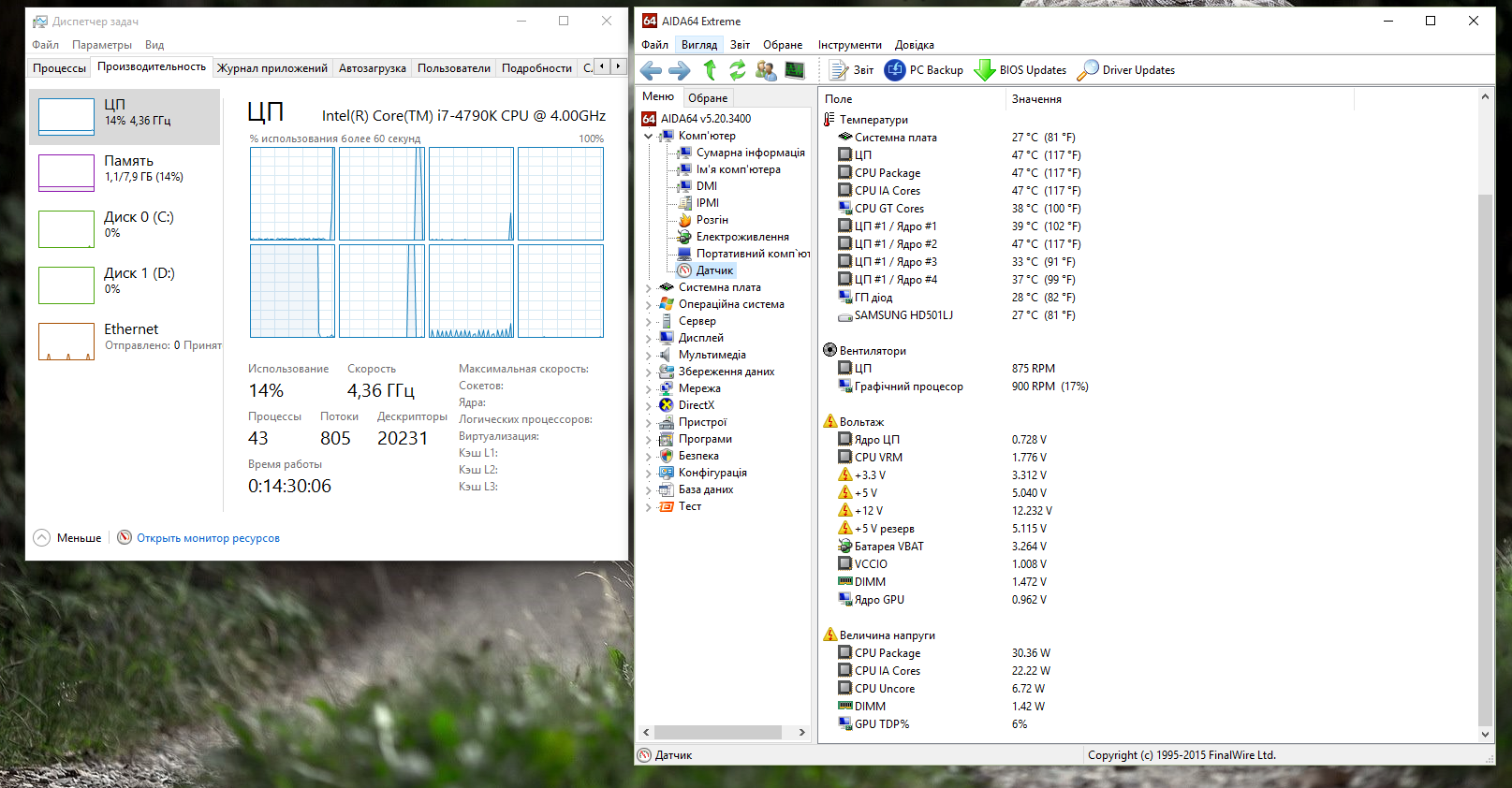Collapse the Комп'ютер tree node
The width and height of the screenshot is (1512, 788).
[x=648, y=137]
